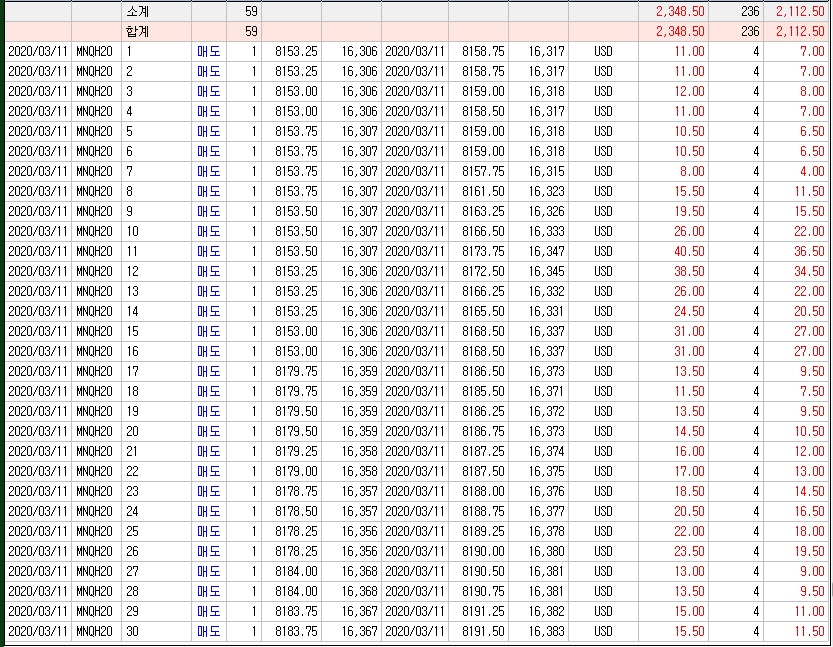Click exit price 8190.75 in row 28

(x=483, y=591)
